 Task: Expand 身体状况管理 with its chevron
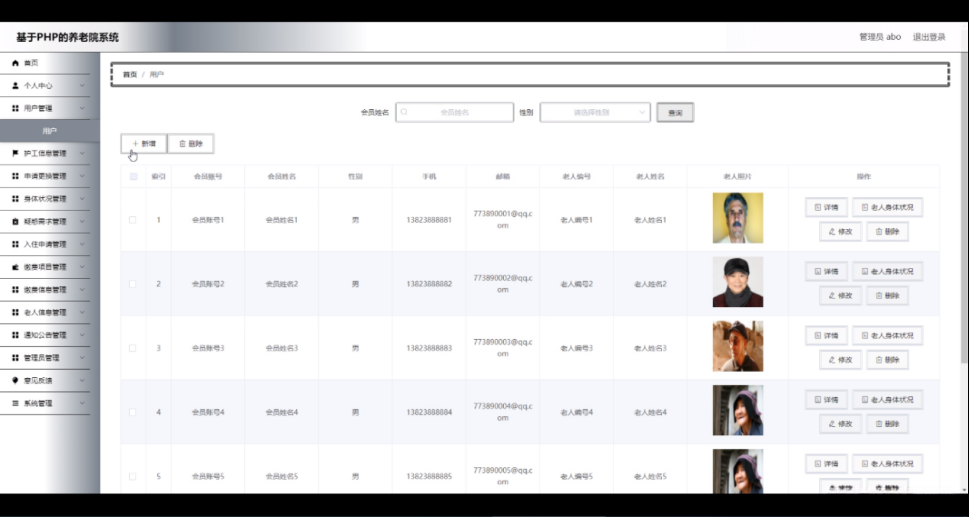click(x=82, y=199)
